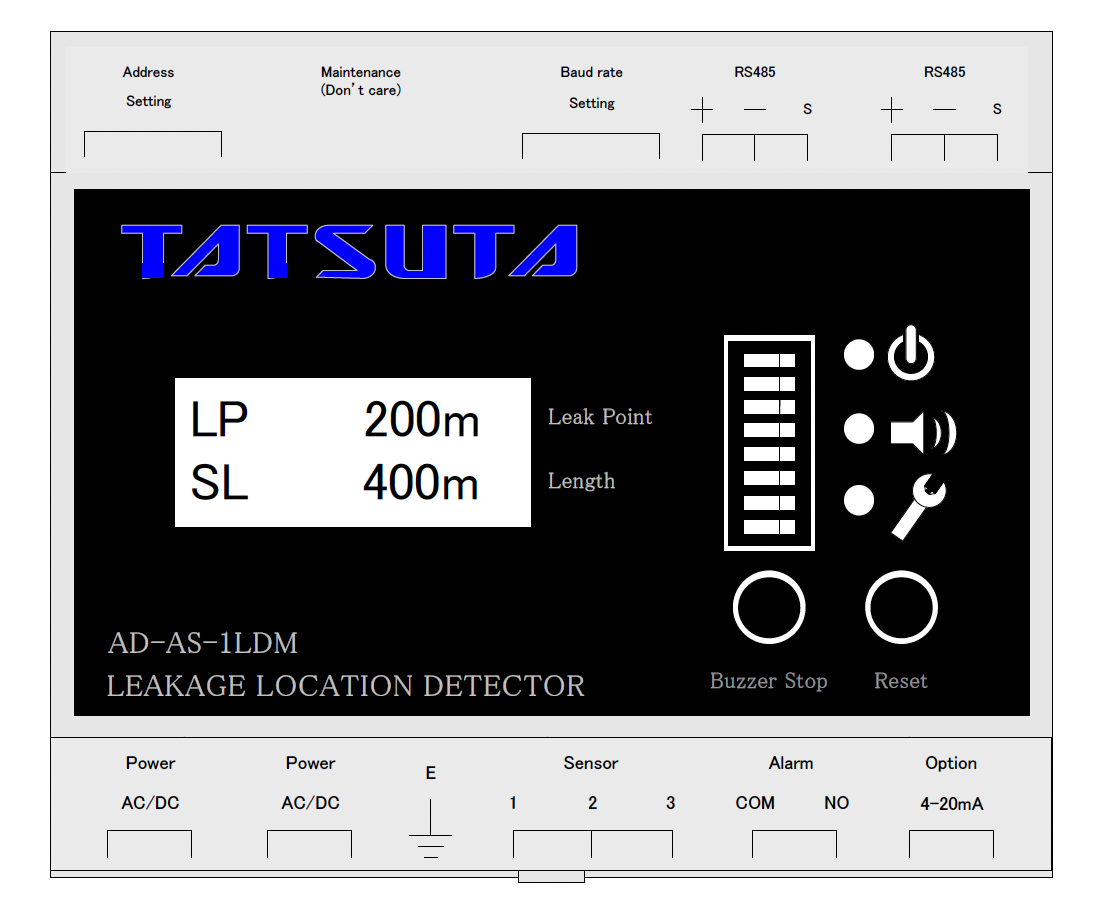Click the "LEAKAGE LOCATION DETECTOR" text

click(346, 686)
